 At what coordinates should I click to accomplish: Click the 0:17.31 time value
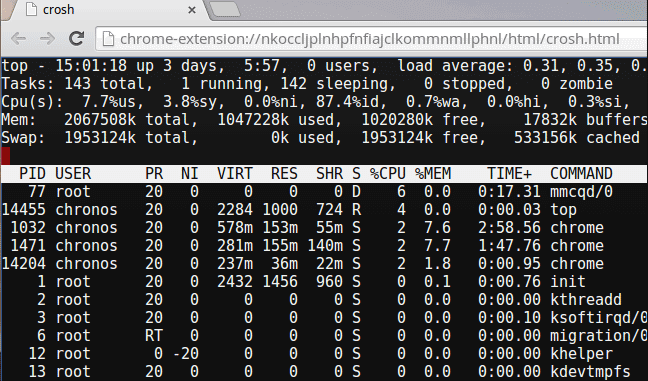click(510, 192)
